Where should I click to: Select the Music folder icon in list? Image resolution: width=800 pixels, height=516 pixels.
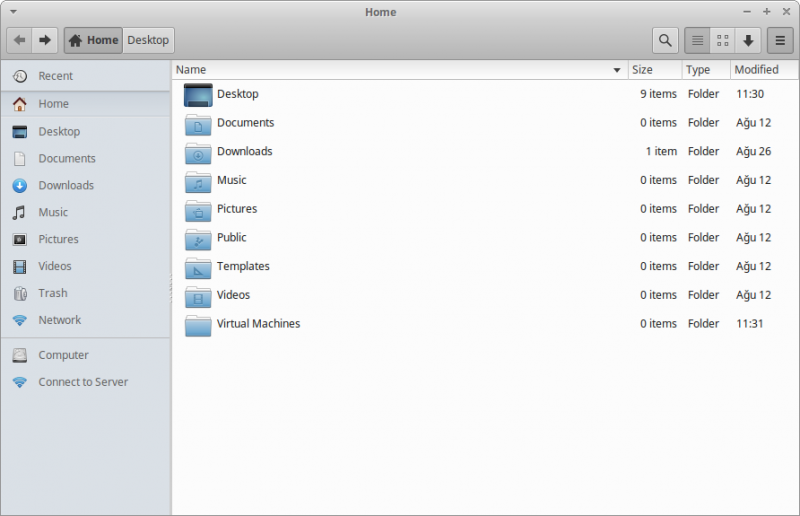(198, 181)
